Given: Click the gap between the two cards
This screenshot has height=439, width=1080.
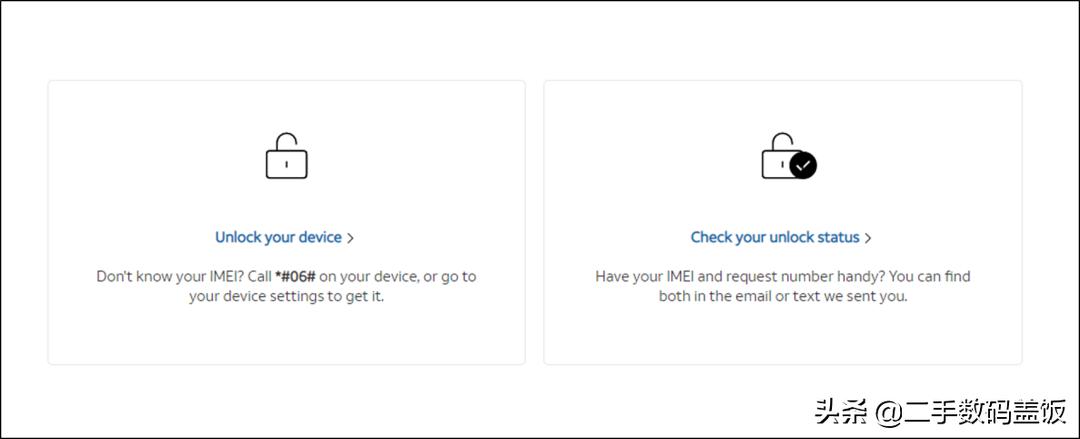Looking at the screenshot, I should (x=534, y=222).
